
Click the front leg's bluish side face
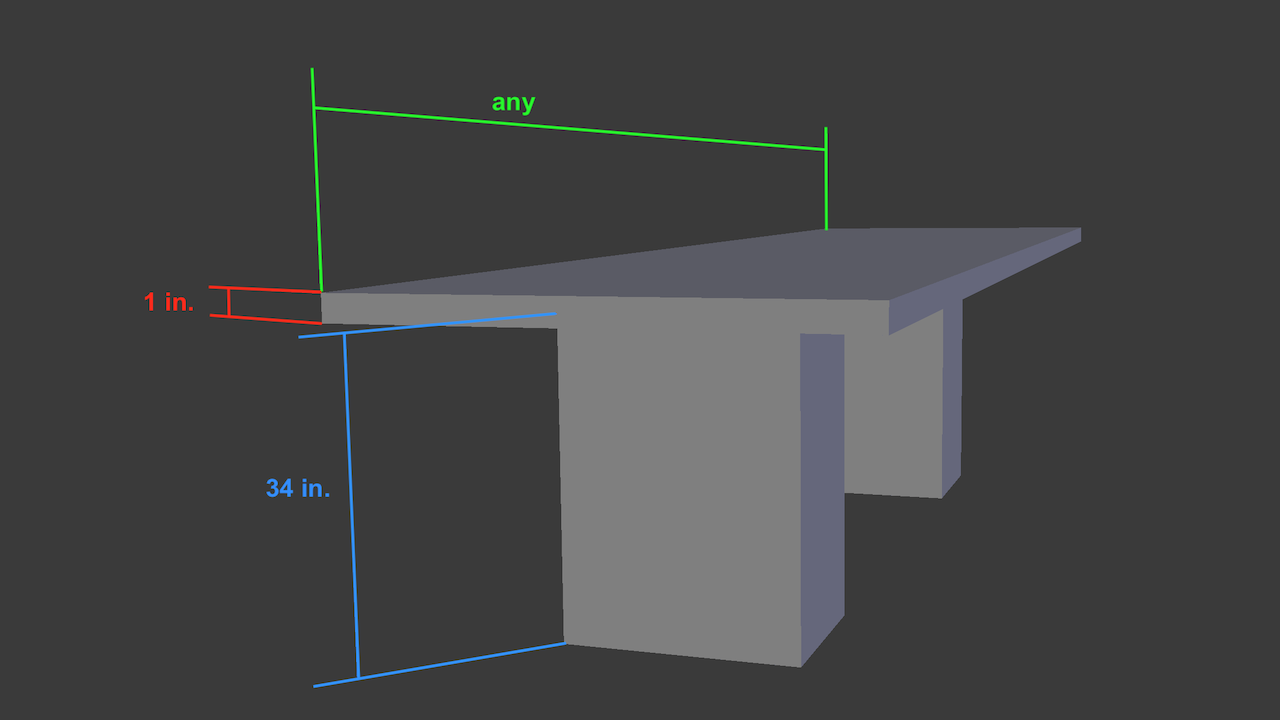click(x=822, y=490)
